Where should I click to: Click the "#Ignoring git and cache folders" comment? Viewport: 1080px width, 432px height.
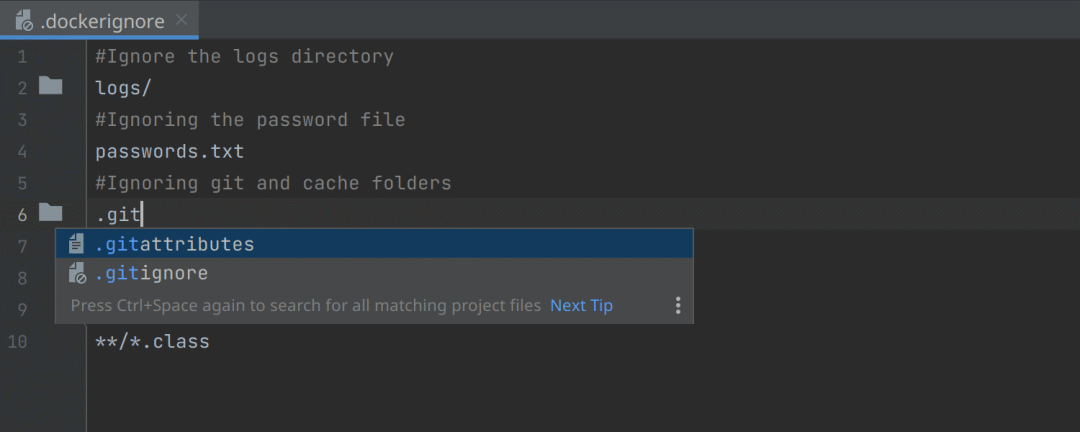tap(273, 183)
